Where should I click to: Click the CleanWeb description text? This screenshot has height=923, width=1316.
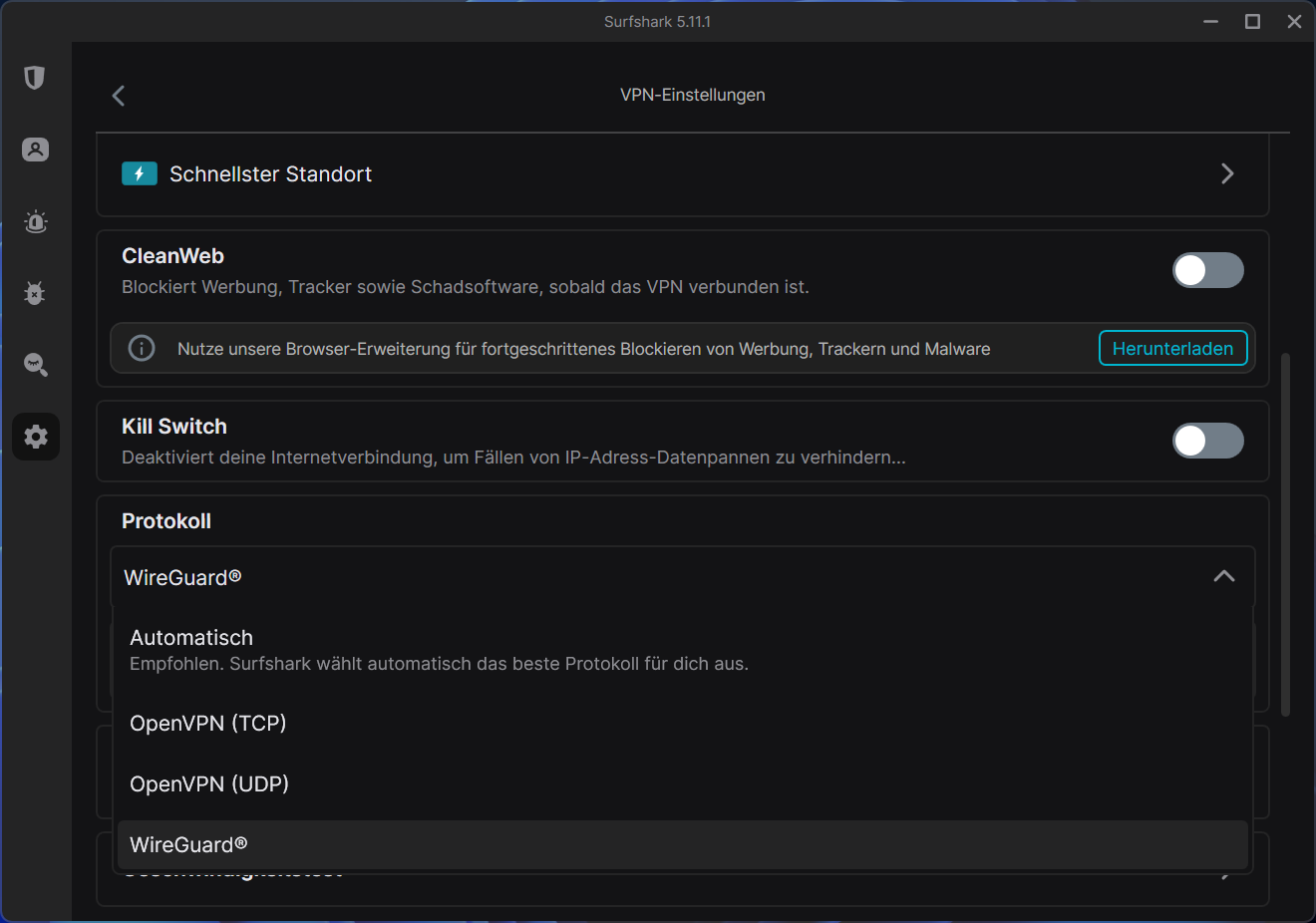coord(466,287)
